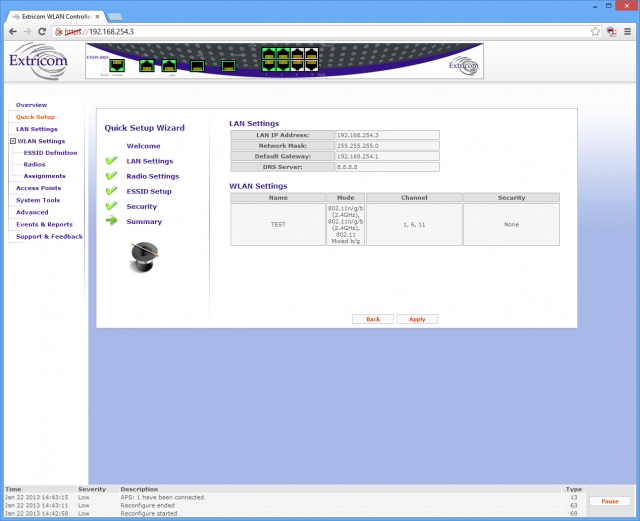
Task: Open WLAN Settings in the sidebar
Action: [41, 141]
